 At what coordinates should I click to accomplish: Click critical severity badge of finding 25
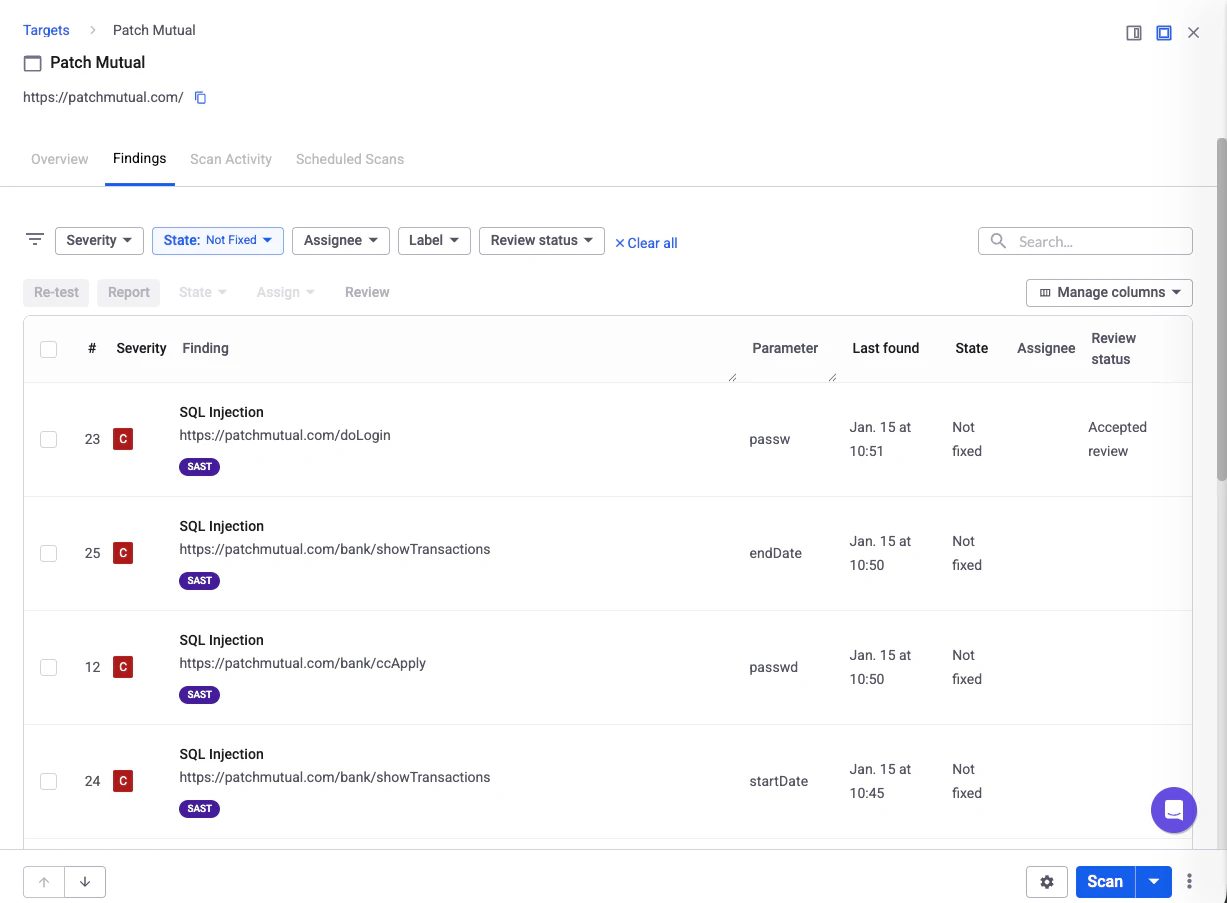click(x=123, y=553)
